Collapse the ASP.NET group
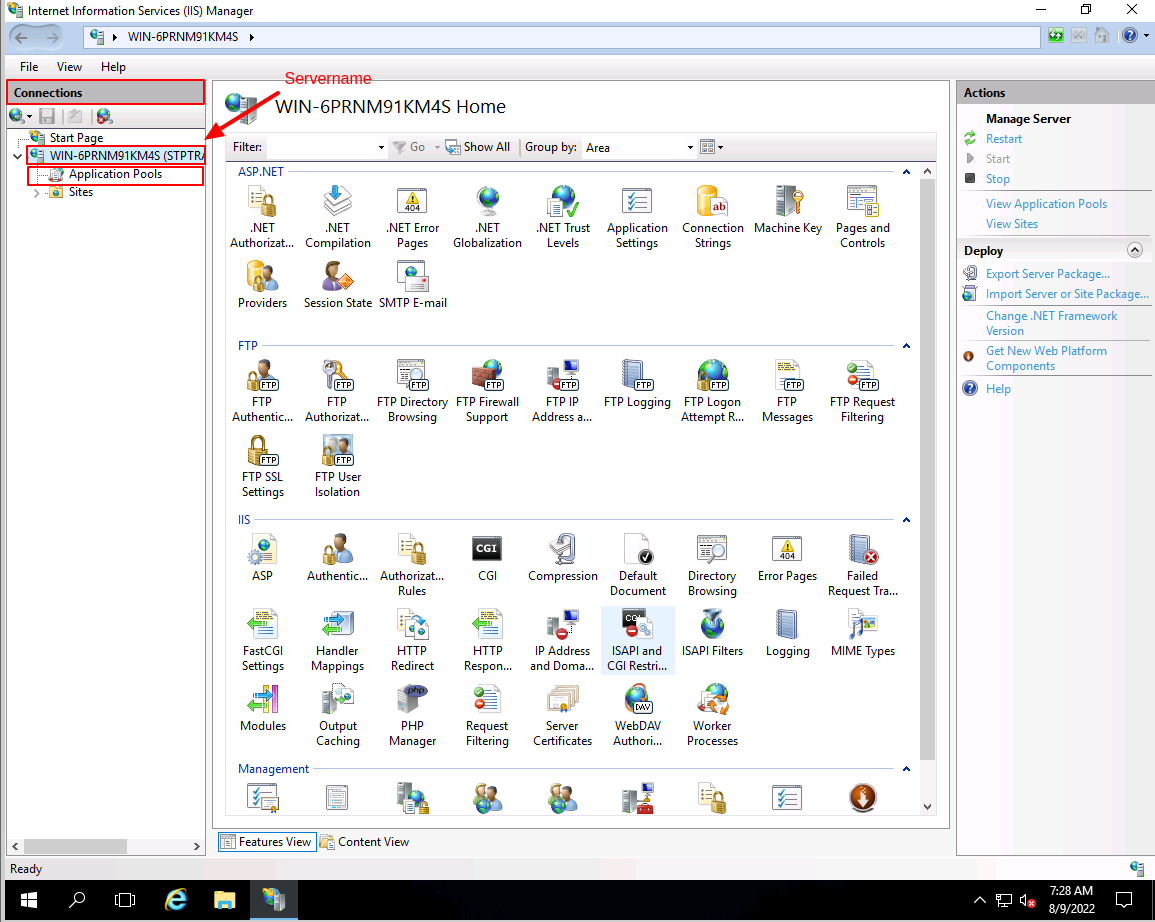Screen dimensions: 1155x922 (907, 172)
